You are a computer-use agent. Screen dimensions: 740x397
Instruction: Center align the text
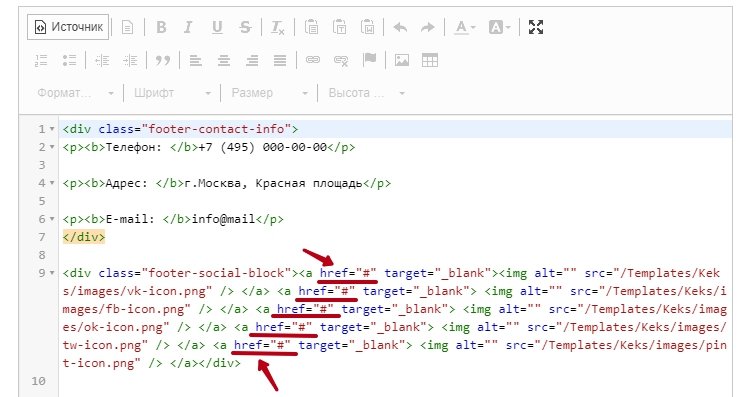tap(224, 60)
